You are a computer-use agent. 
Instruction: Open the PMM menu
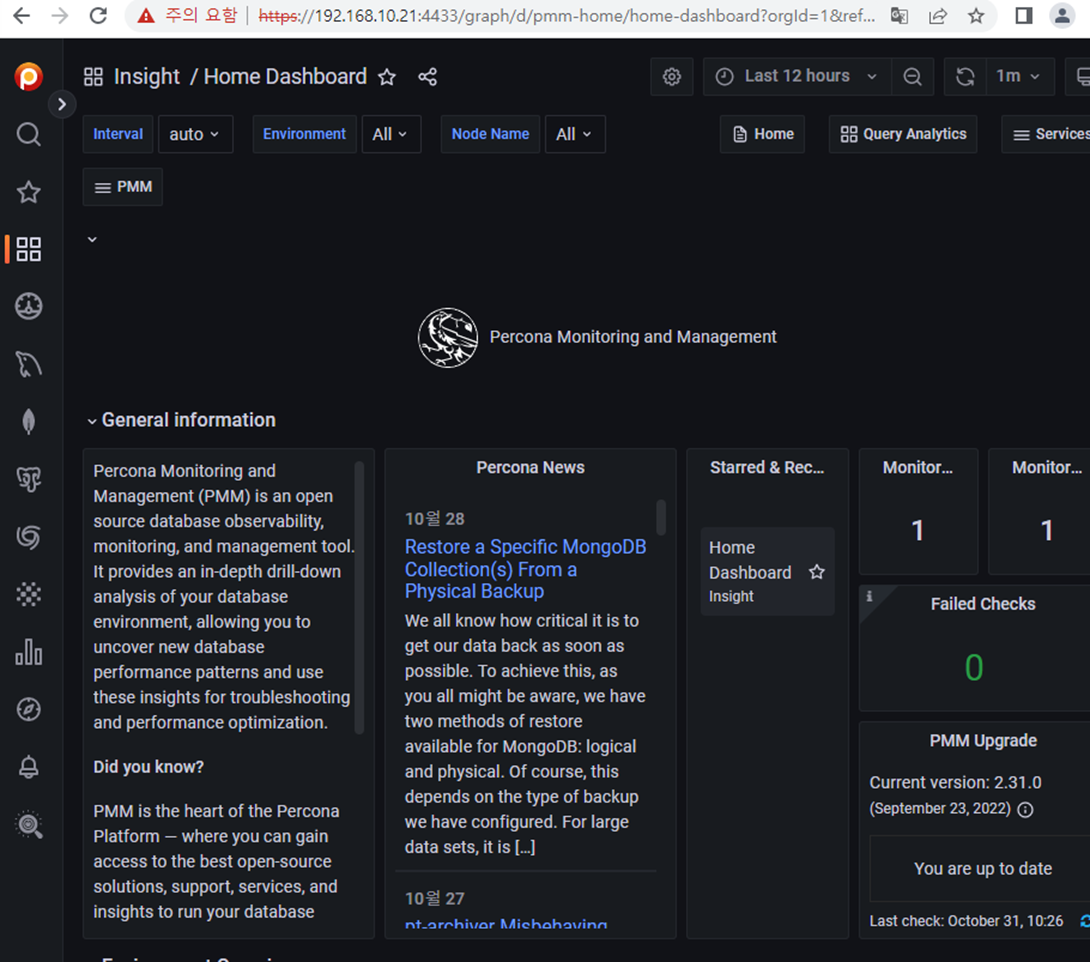123,187
